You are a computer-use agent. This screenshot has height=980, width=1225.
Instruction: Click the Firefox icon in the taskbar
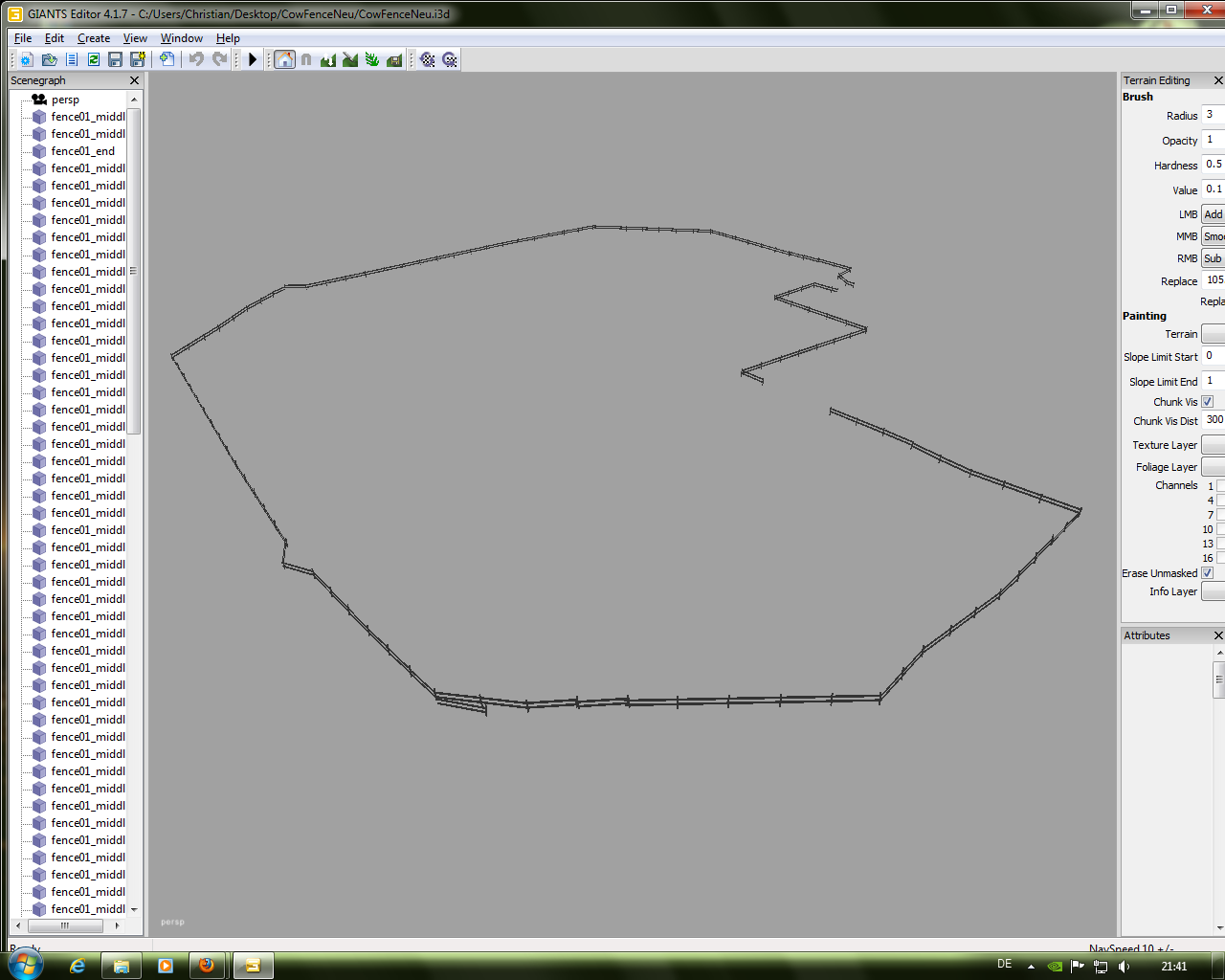tap(206, 966)
